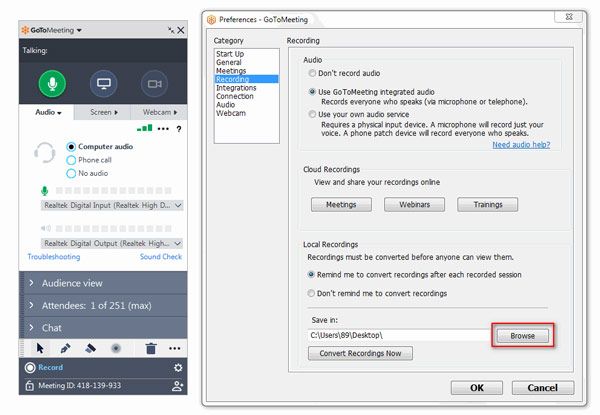This screenshot has width=600, height=415.
Task: Select the arrow pointer drawing tool
Action: click(x=40, y=348)
